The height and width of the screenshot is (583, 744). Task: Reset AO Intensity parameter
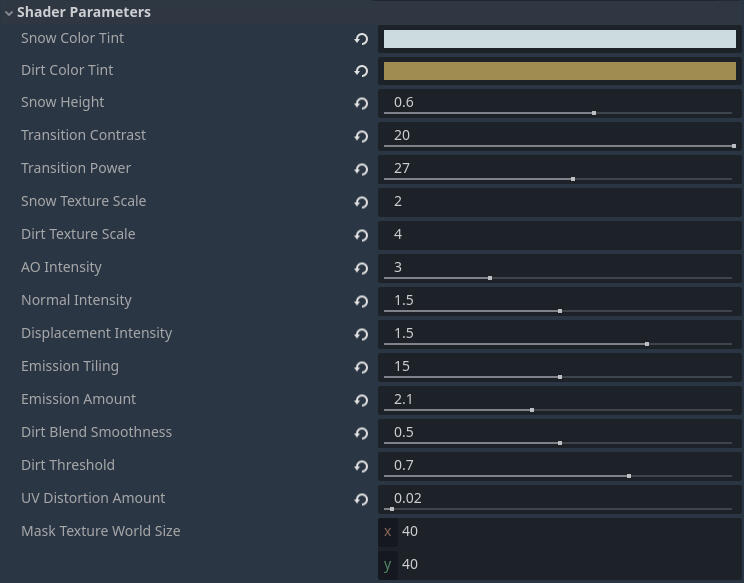361,268
